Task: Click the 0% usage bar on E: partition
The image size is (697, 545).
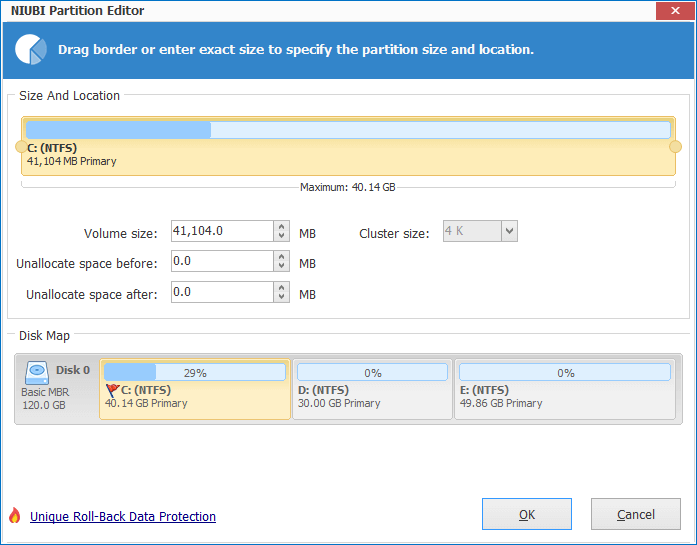Action: [x=565, y=373]
